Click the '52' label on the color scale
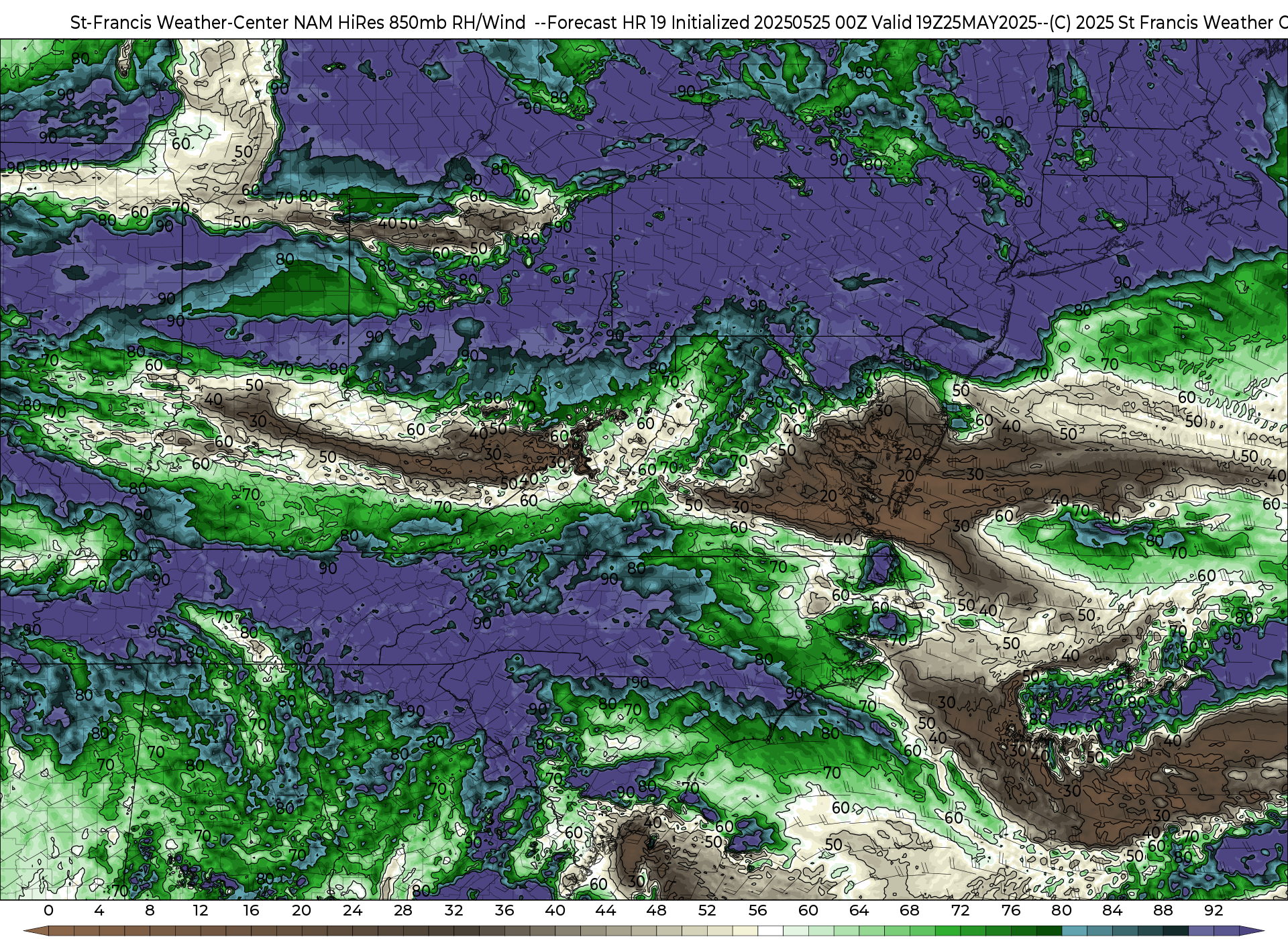The width and height of the screenshot is (1288, 939). click(707, 910)
